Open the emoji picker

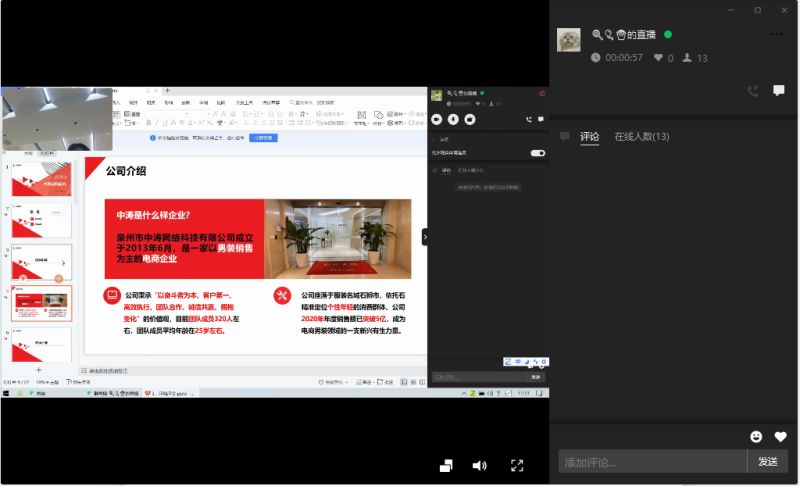coord(756,437)
